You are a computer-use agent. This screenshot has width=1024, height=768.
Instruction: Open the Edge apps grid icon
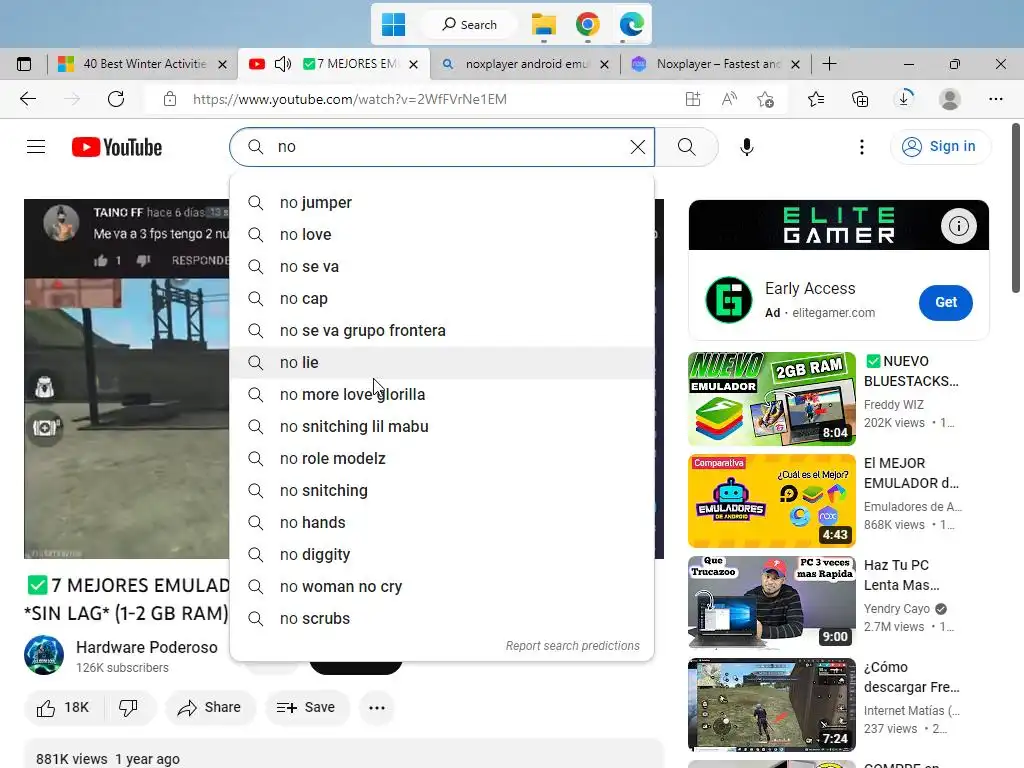(x=693, y=99)
